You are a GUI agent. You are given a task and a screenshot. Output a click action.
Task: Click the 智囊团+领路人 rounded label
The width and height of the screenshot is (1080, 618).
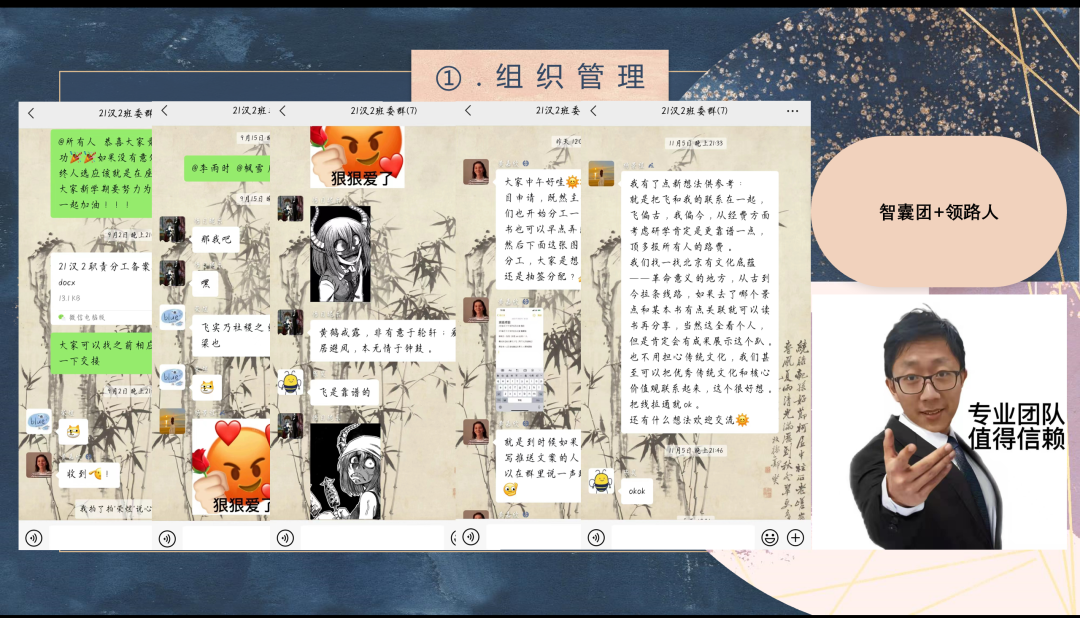(x=938, y=212)
